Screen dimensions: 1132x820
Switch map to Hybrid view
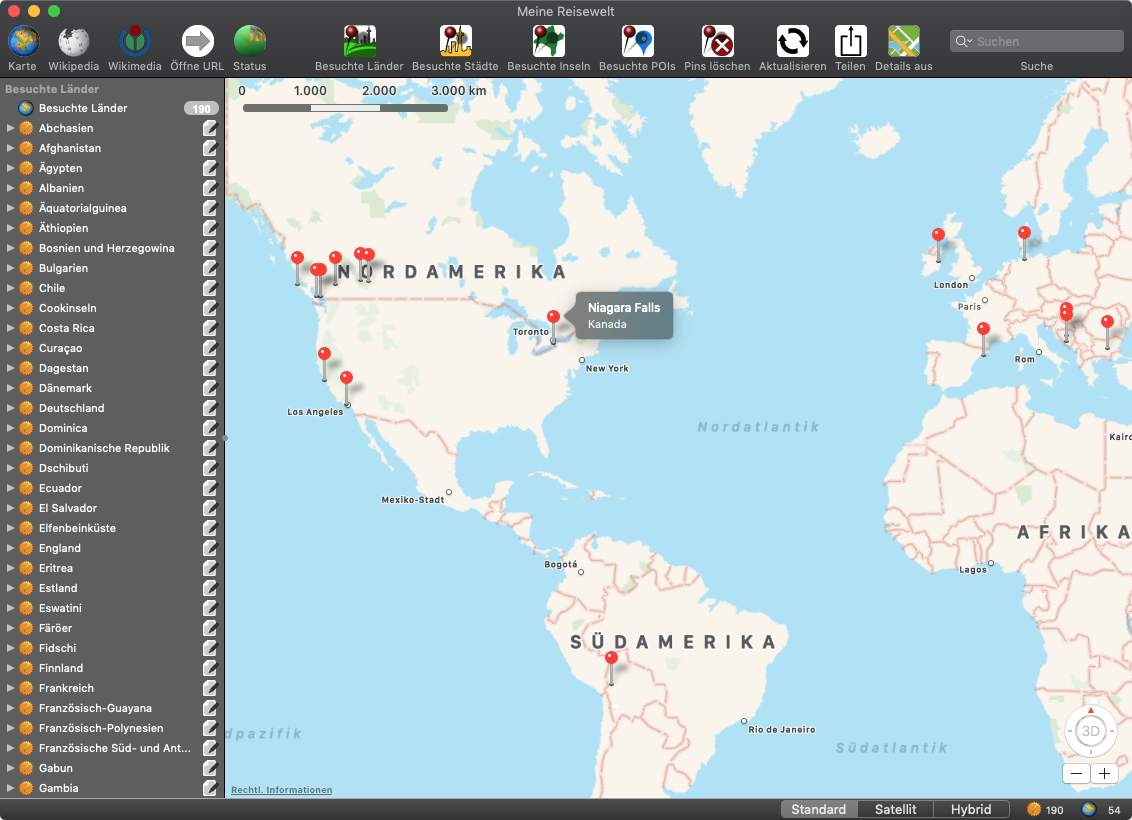pos(971,809)
